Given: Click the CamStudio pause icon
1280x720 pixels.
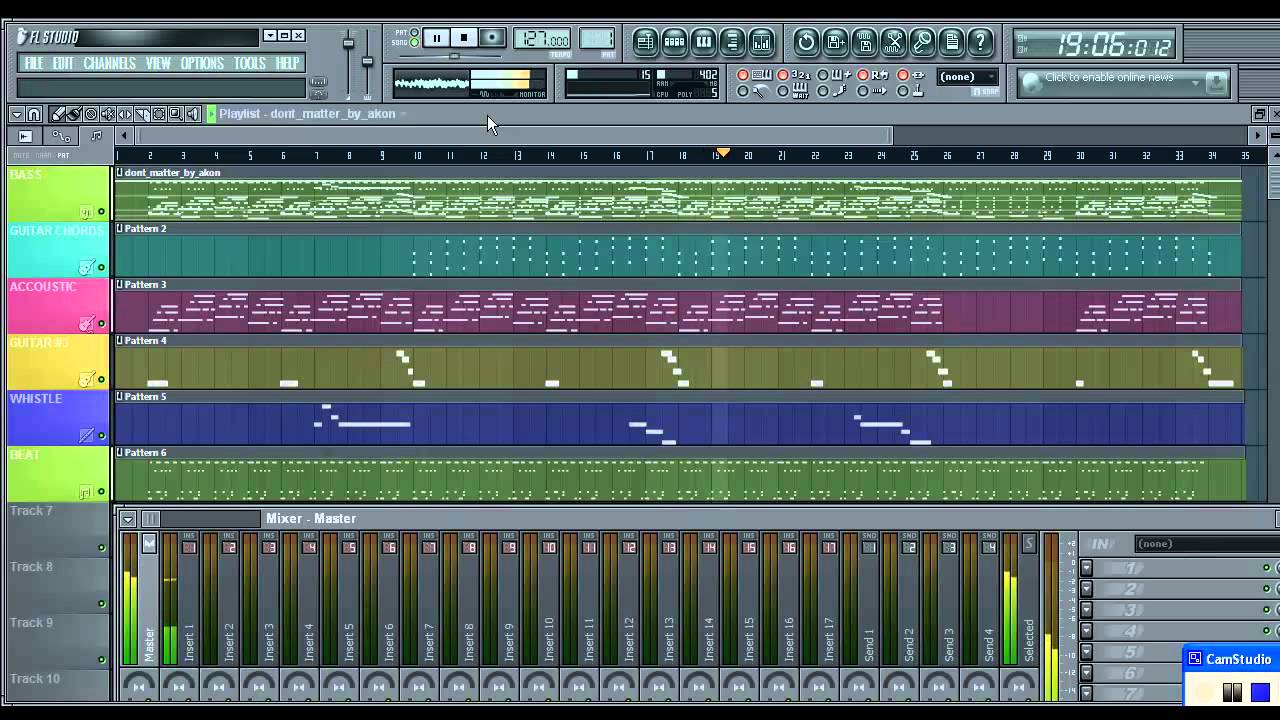Looking at the screenshot, I should point(1232,692).
